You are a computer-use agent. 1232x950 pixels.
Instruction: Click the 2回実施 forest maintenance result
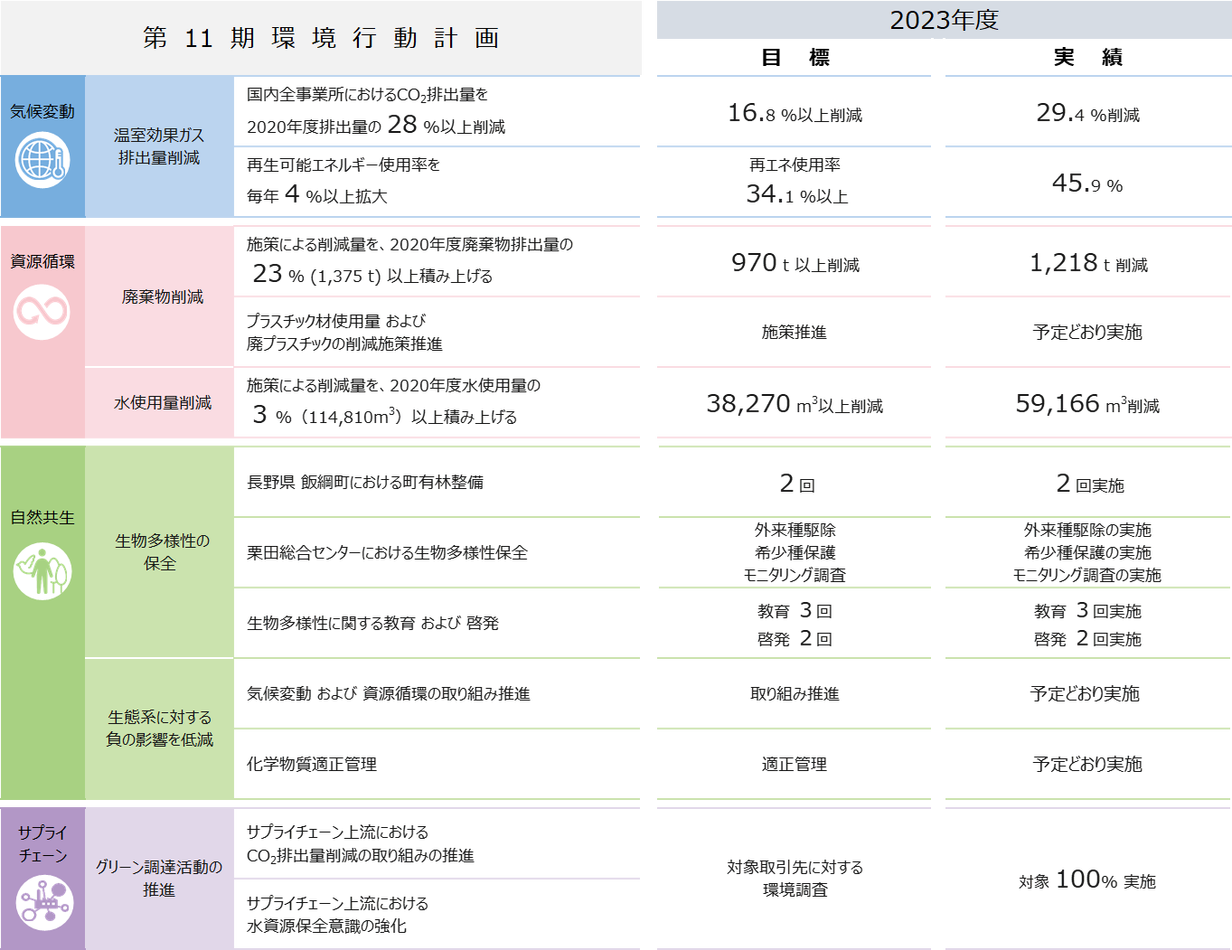click(1088, 484)
